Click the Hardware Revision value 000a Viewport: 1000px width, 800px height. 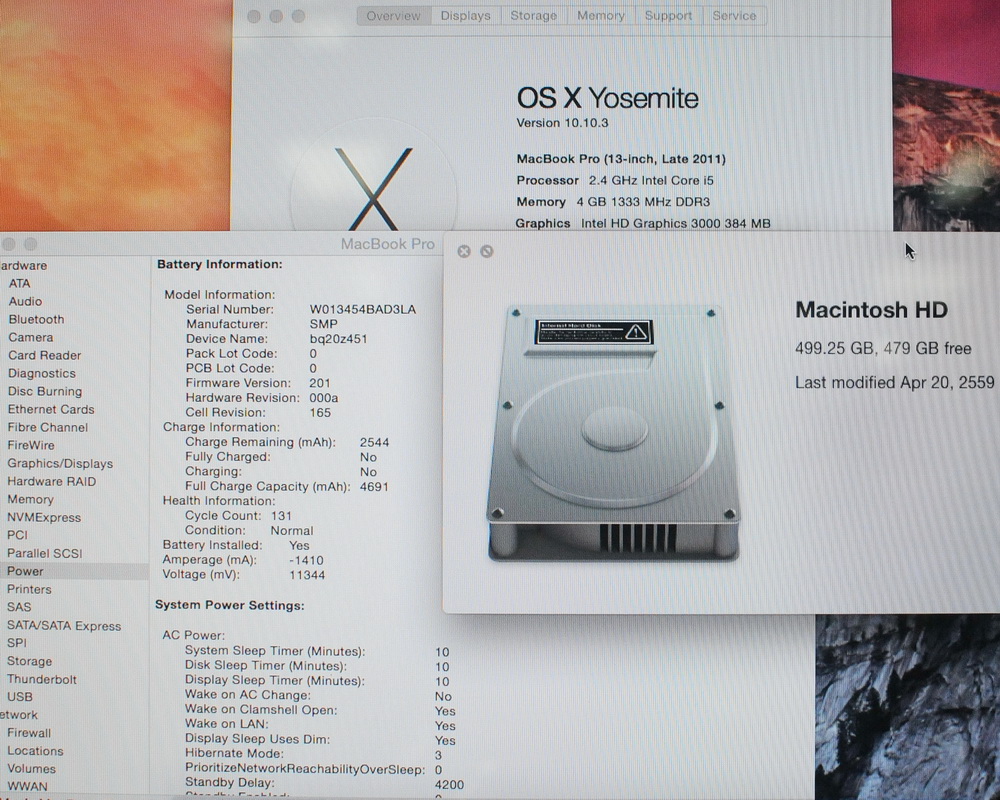pos(324,398)
